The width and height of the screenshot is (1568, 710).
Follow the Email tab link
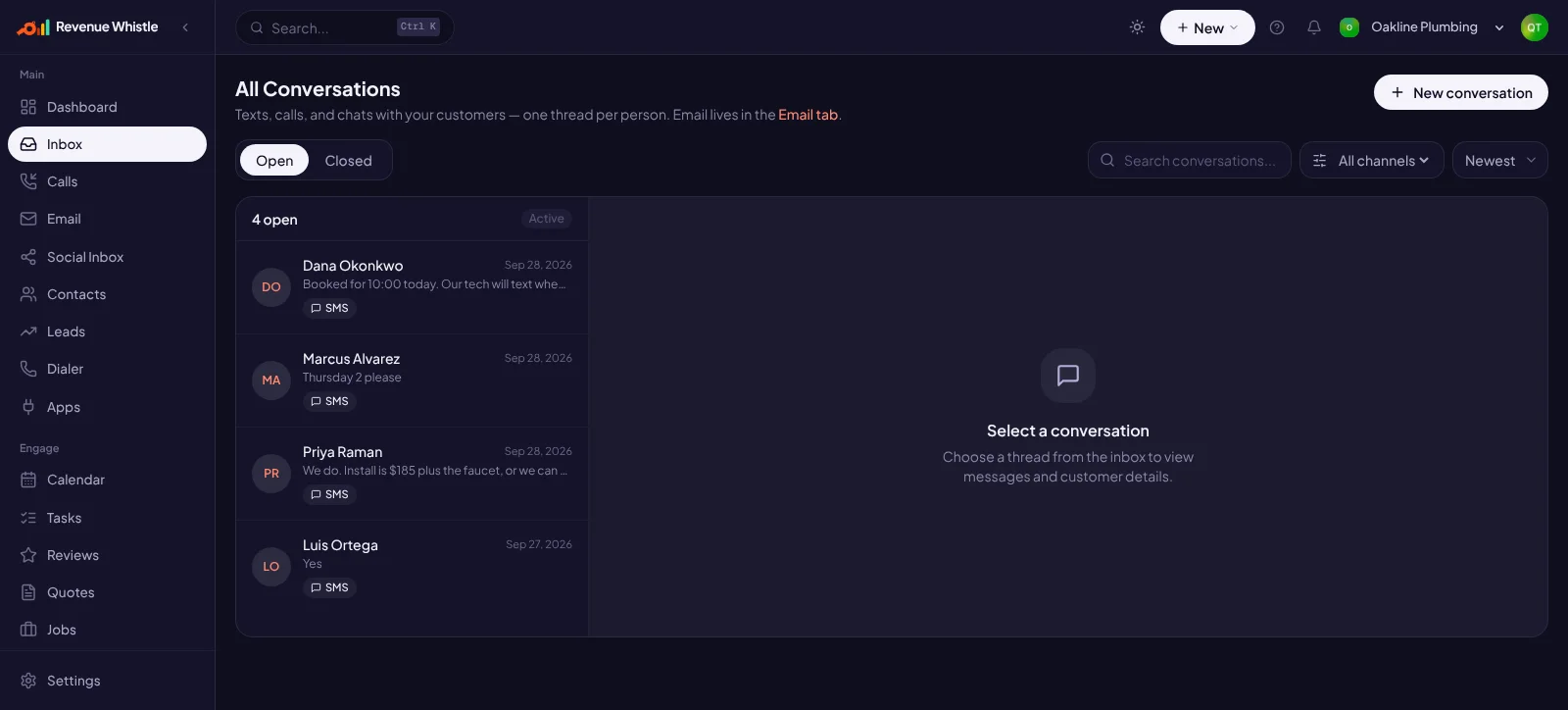tap(808, 115)
